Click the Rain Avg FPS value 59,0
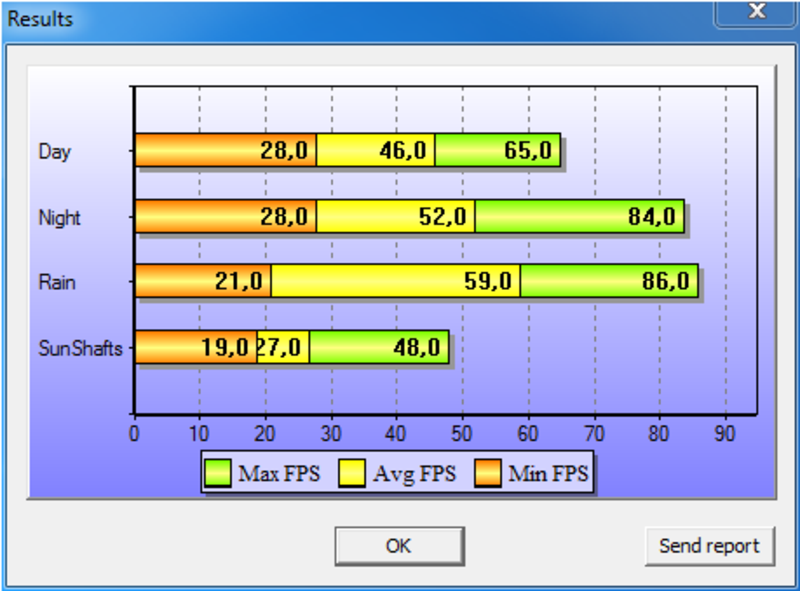 (488, 281)
